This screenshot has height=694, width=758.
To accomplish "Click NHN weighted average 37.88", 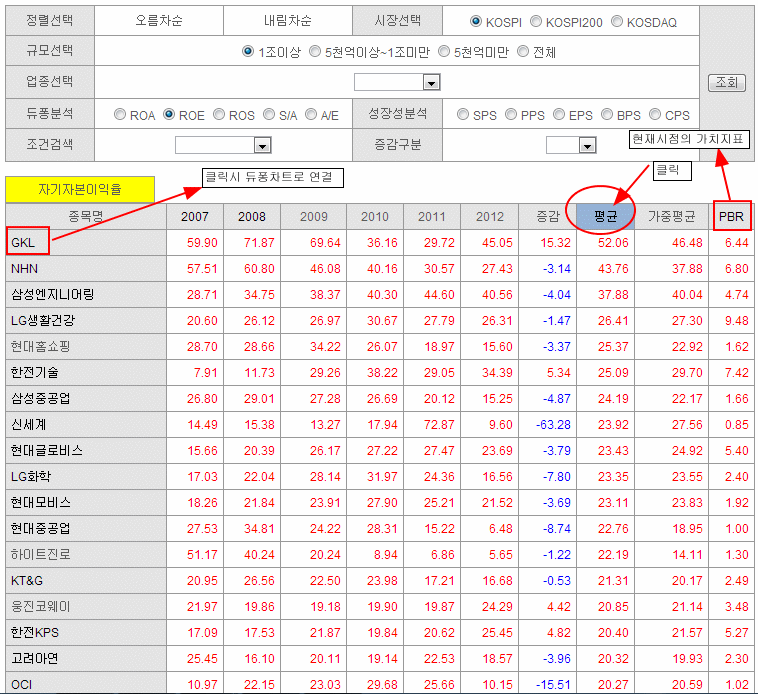I will click(687, 269).
